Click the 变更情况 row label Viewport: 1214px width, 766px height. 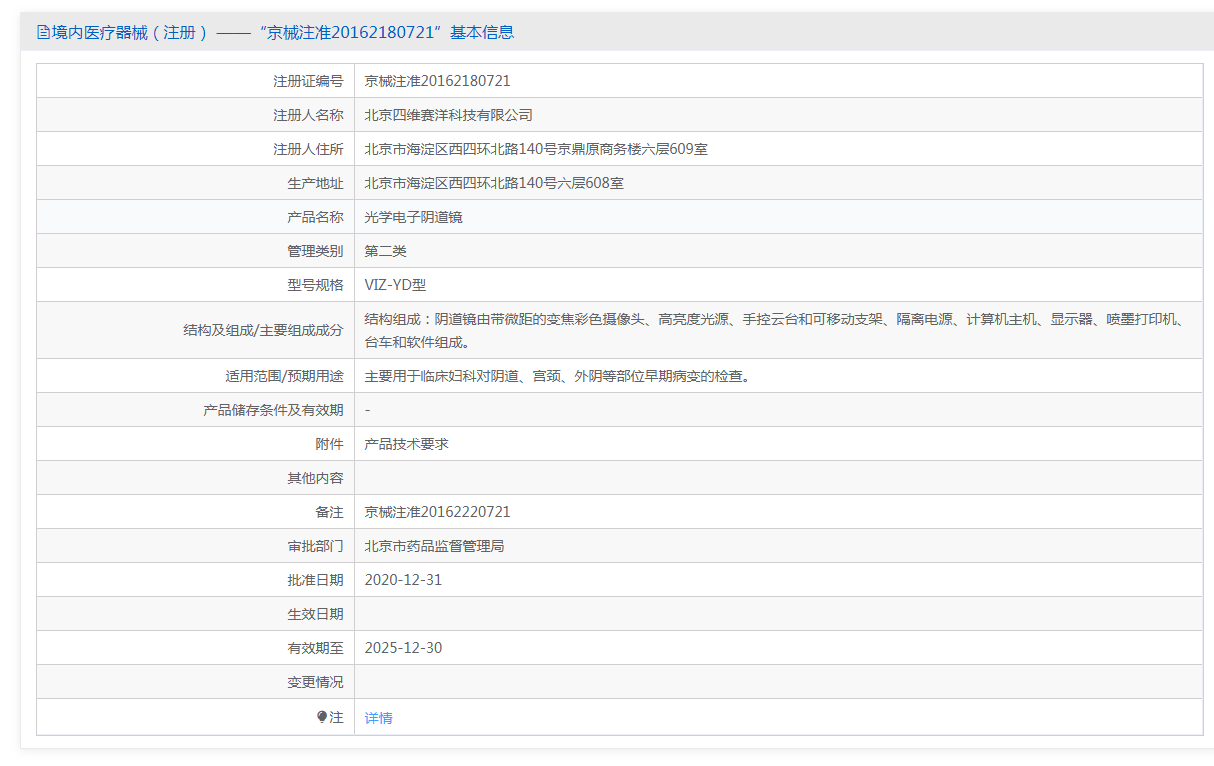[315, 682]
